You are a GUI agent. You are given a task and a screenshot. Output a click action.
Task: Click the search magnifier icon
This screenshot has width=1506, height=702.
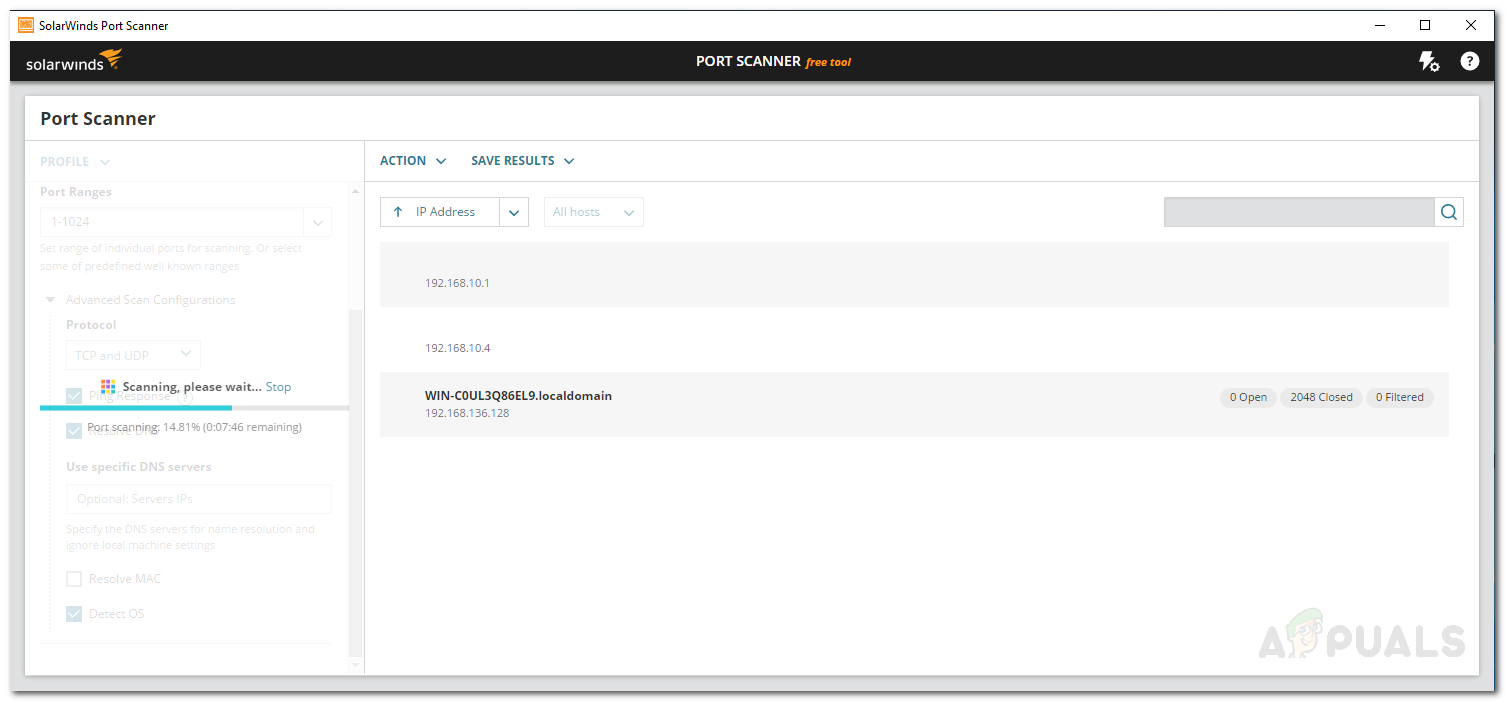pos(1449,212)
